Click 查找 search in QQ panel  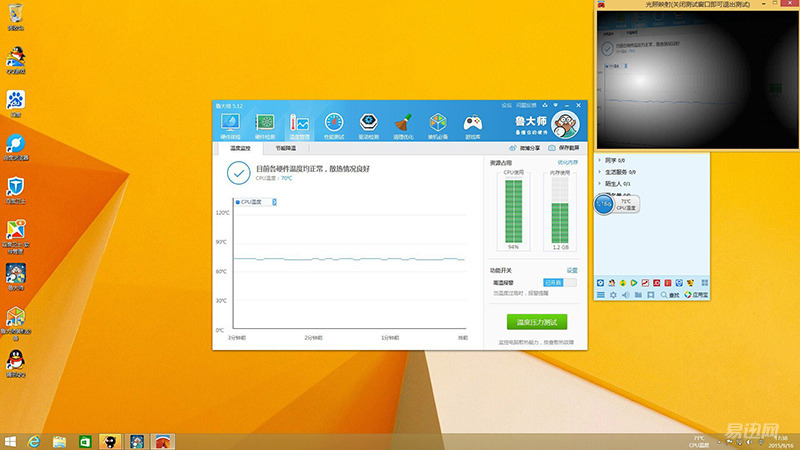[x=670, y=295]
